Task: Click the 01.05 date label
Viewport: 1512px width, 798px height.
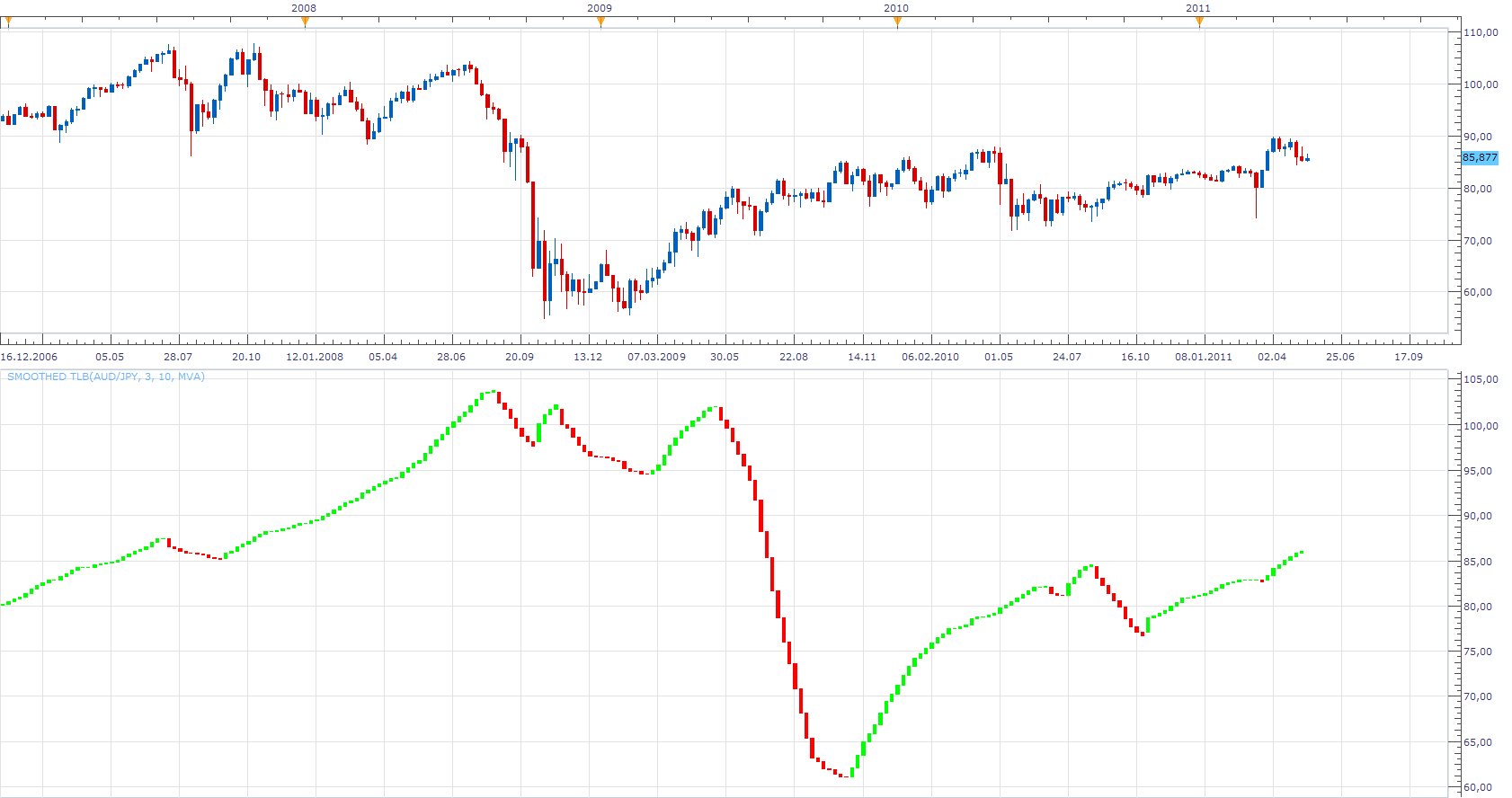Action: [x=999, y=357]
